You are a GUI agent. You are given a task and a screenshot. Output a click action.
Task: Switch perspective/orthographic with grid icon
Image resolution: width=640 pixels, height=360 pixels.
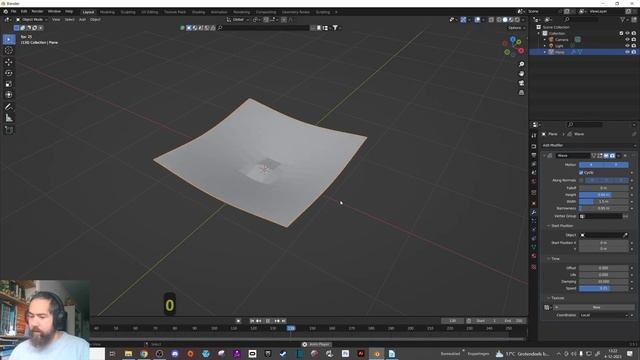pyautogui.click(x=521, y=93)
